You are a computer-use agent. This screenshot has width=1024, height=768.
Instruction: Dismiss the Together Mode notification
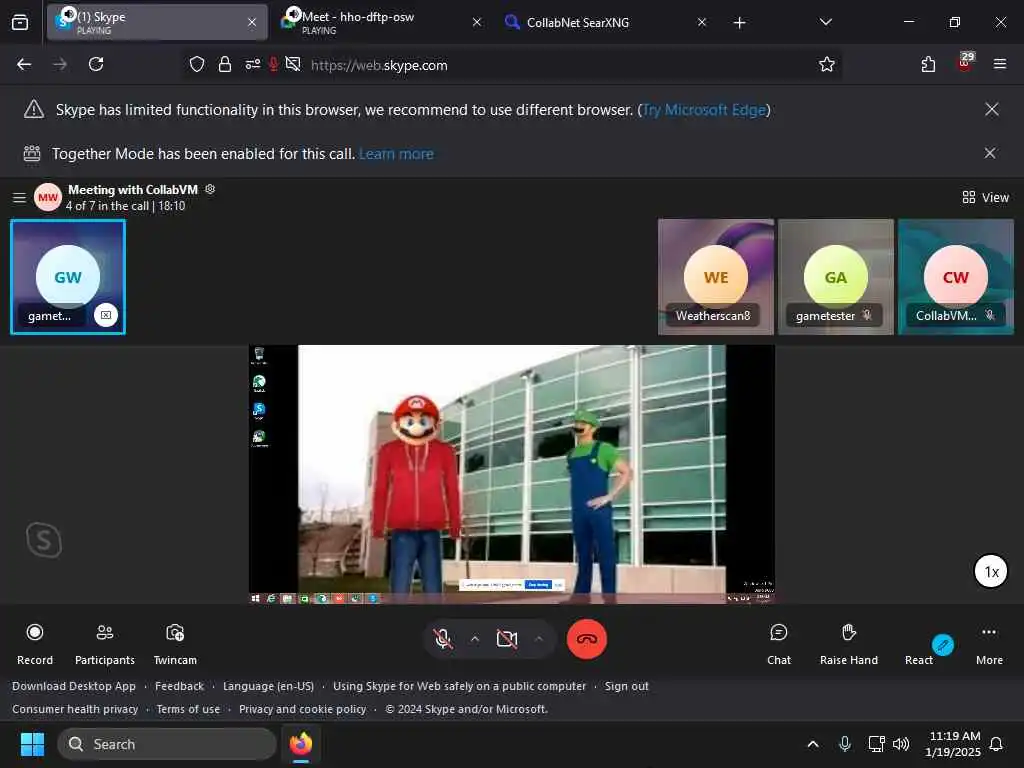point(990,153)
